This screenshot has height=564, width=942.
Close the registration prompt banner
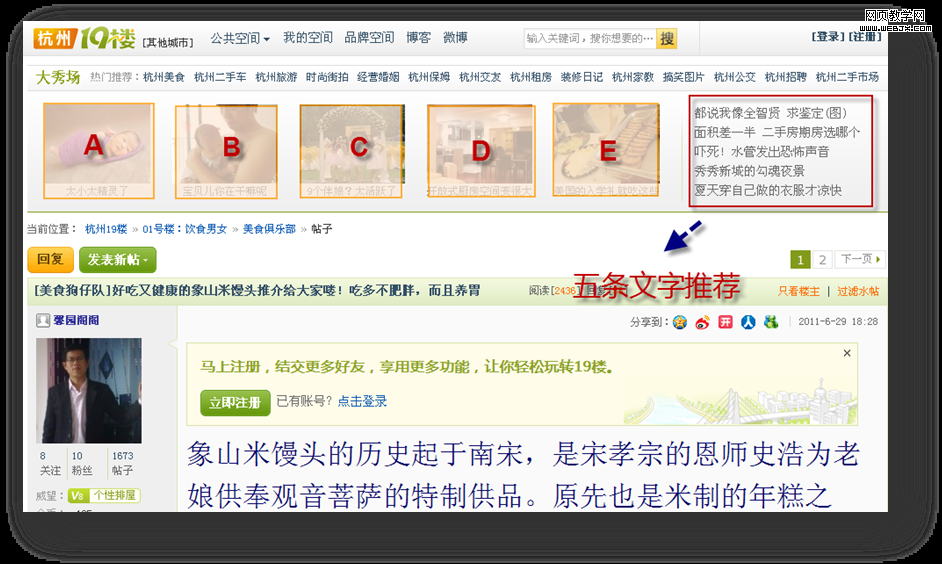tap(847, 353)
